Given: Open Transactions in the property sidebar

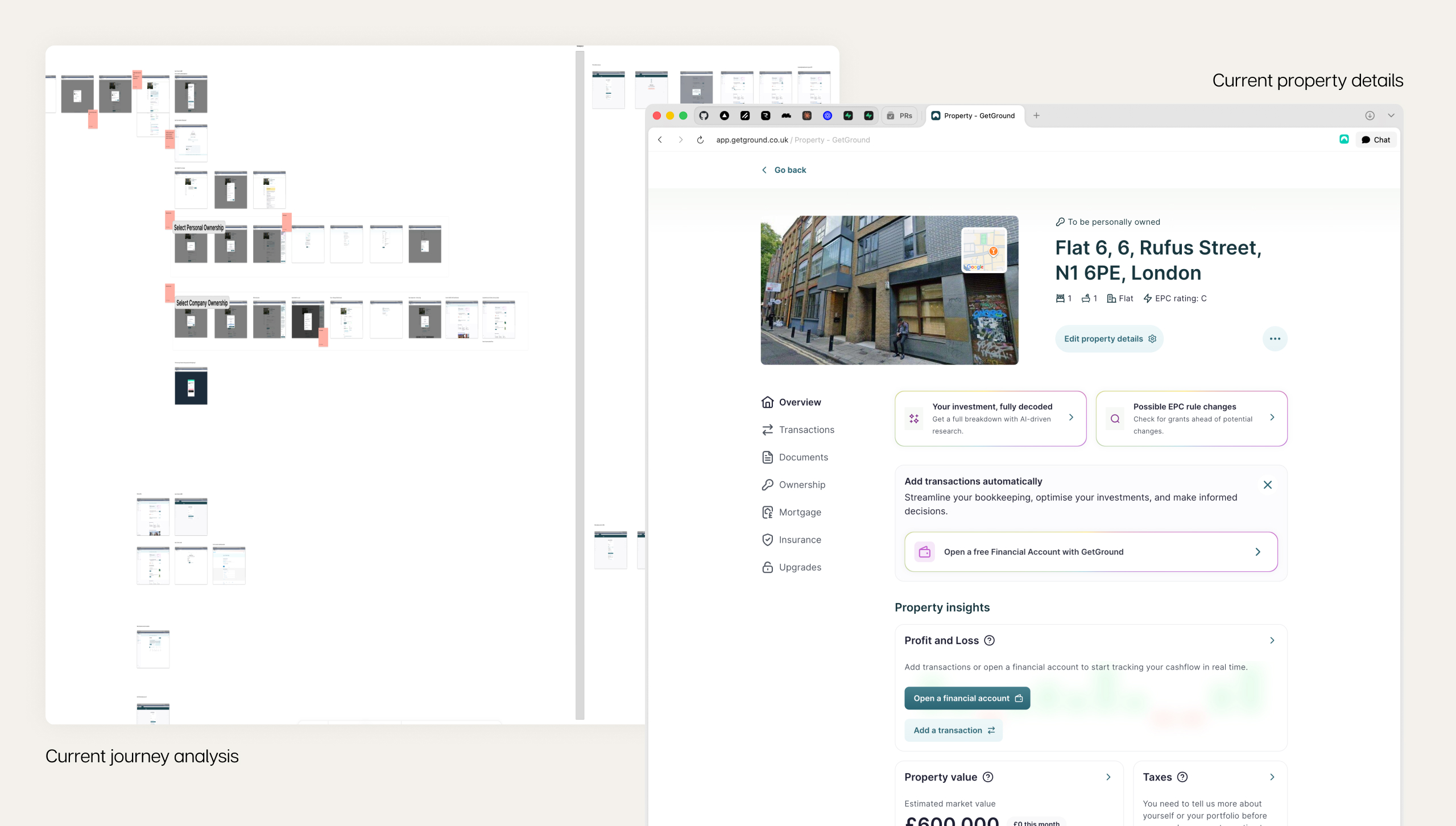Looking at the screenshot, I should (x=798, y=430).
